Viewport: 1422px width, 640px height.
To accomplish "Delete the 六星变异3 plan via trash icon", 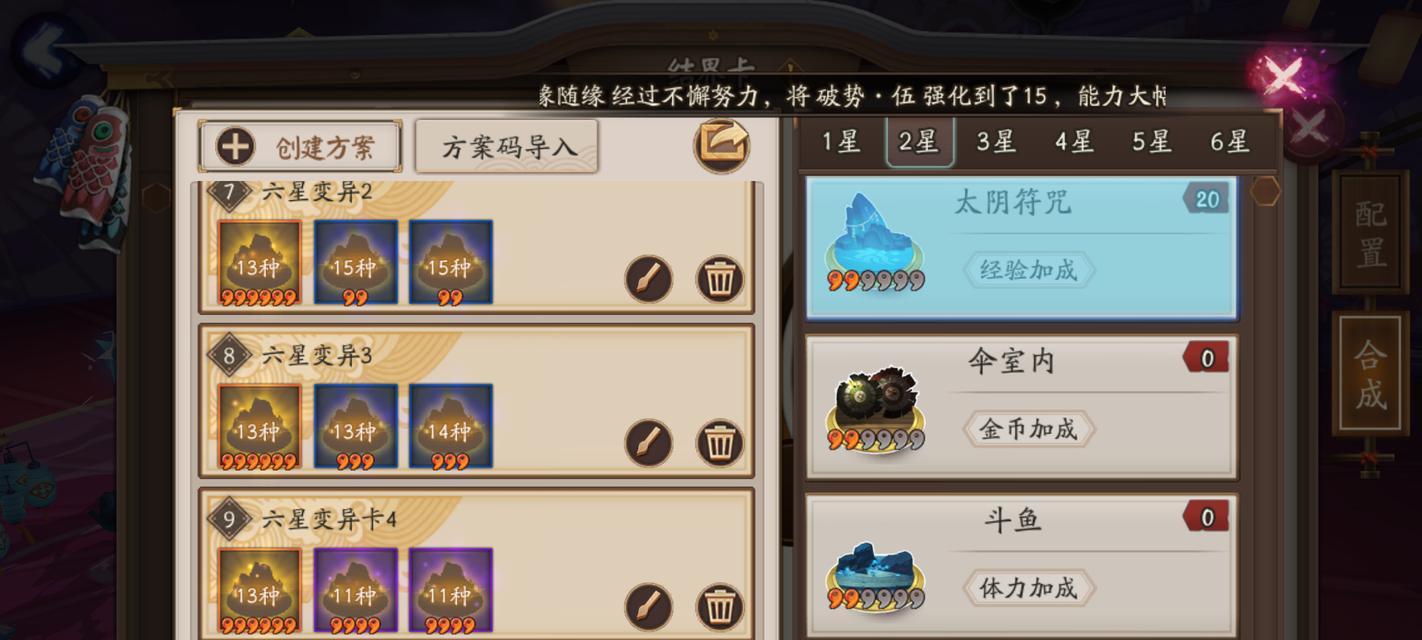I will click(x=720, y=443).
